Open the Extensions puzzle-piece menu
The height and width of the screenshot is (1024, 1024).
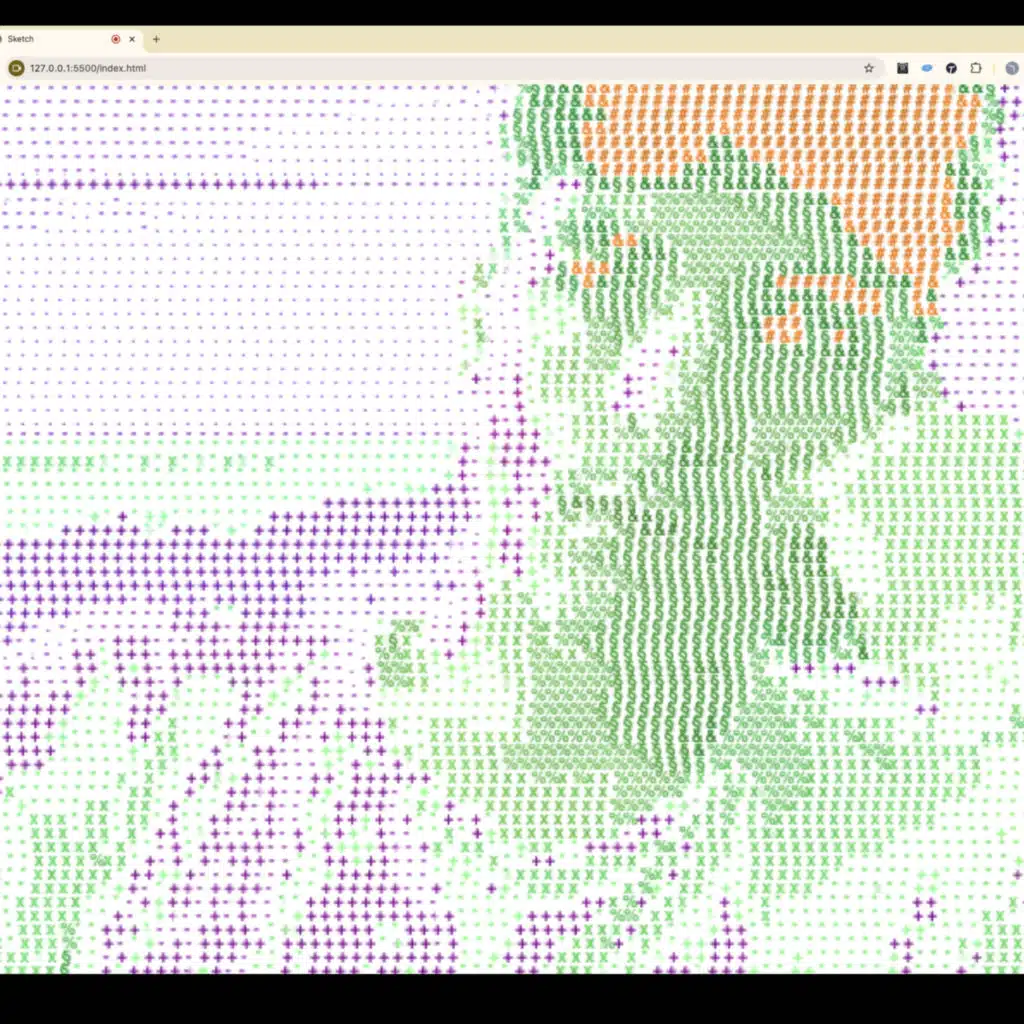click(x=976, y=68)
